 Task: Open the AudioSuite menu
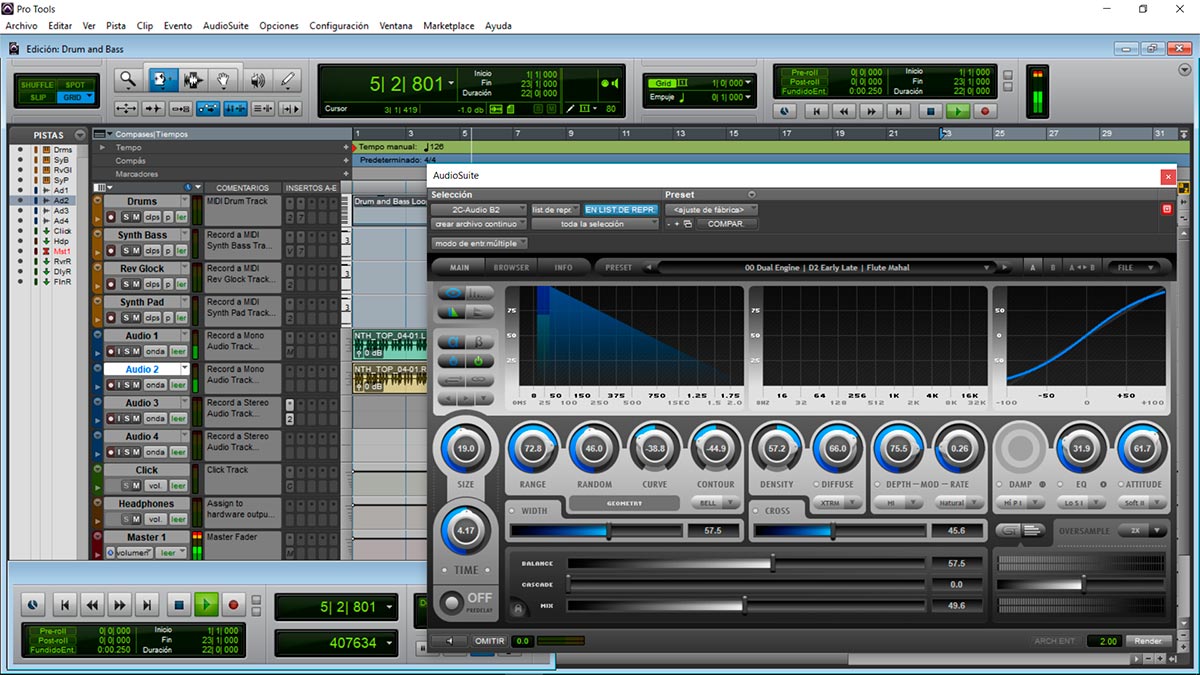point(226,26)
